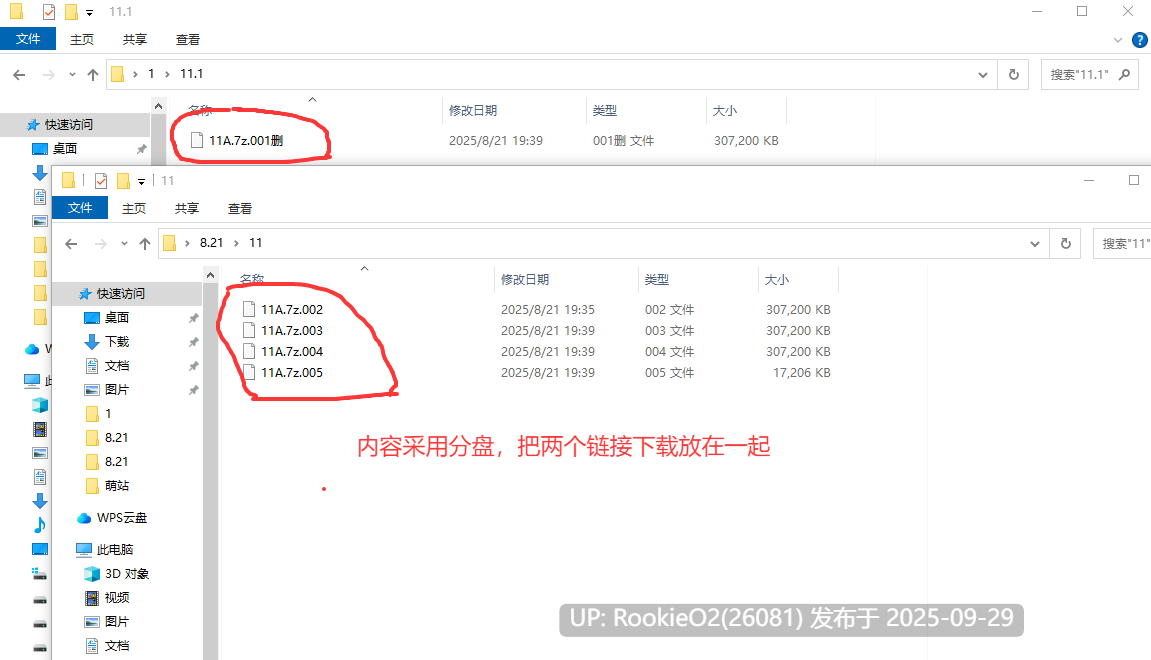Open the 主页 tab in the 11 window
1151x660 pixels.
tap(134, 208)
